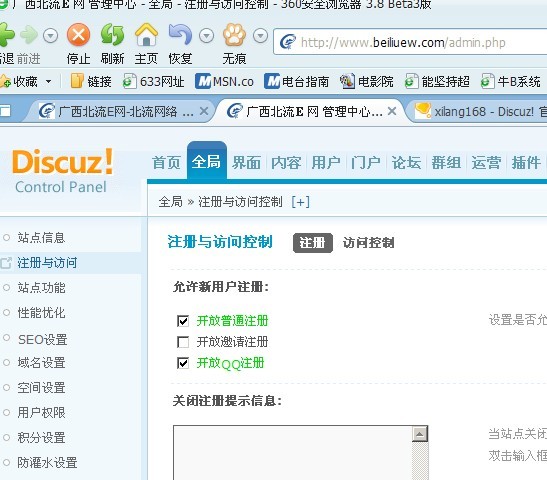Switch to the 界面 admin tab
Viewport: 547px width, 480px height.
click(x=246, y=163)
